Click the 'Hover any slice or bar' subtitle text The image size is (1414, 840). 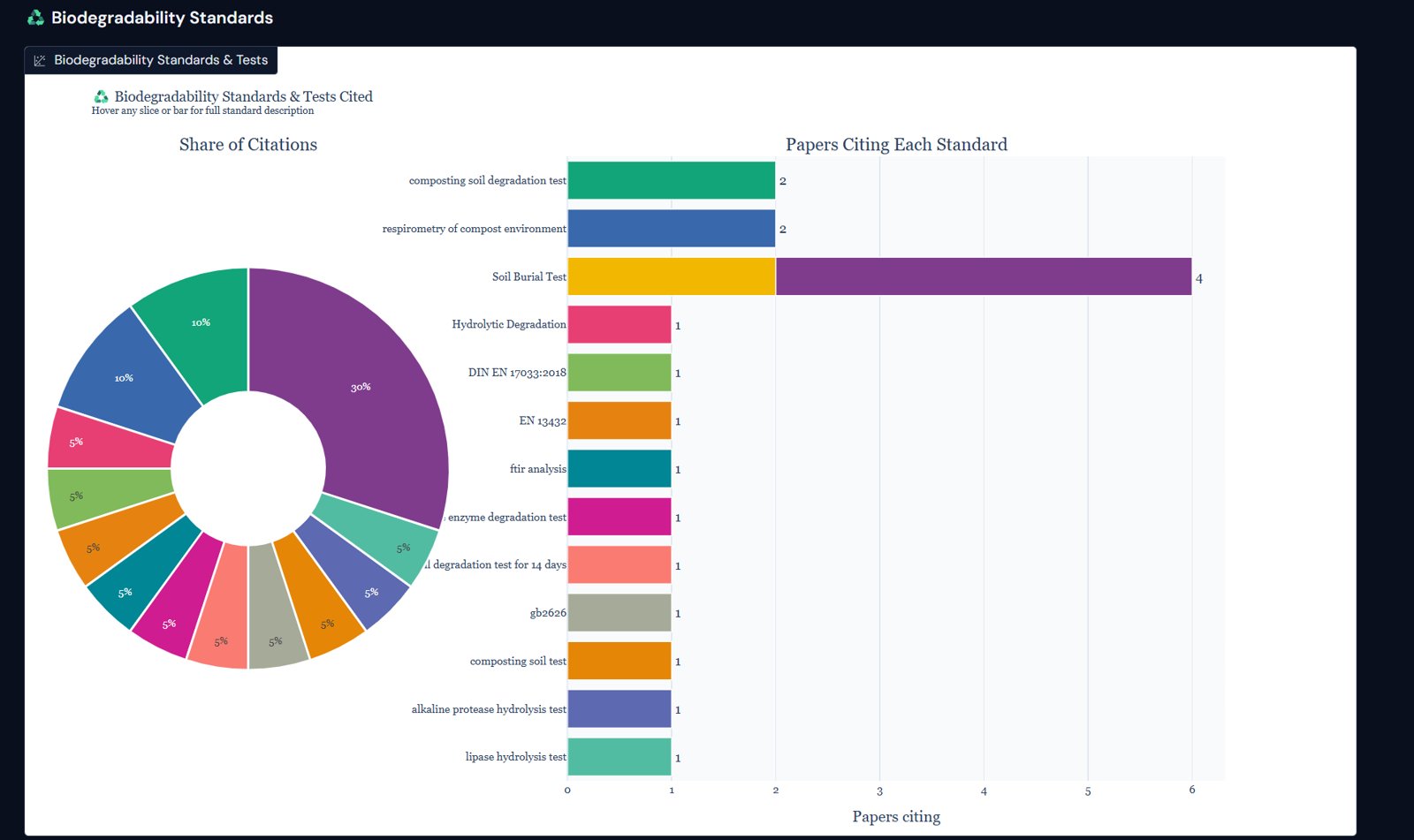tap(202, 110)
